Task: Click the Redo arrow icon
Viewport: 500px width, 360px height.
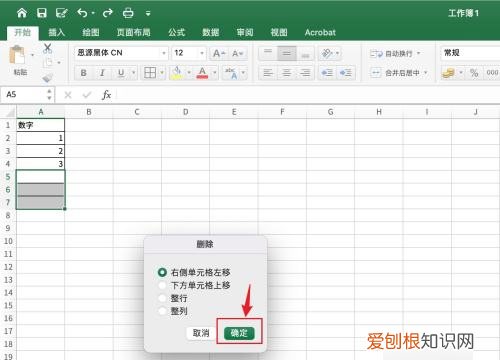Action: pyautogui.click(x=108, y=13)
